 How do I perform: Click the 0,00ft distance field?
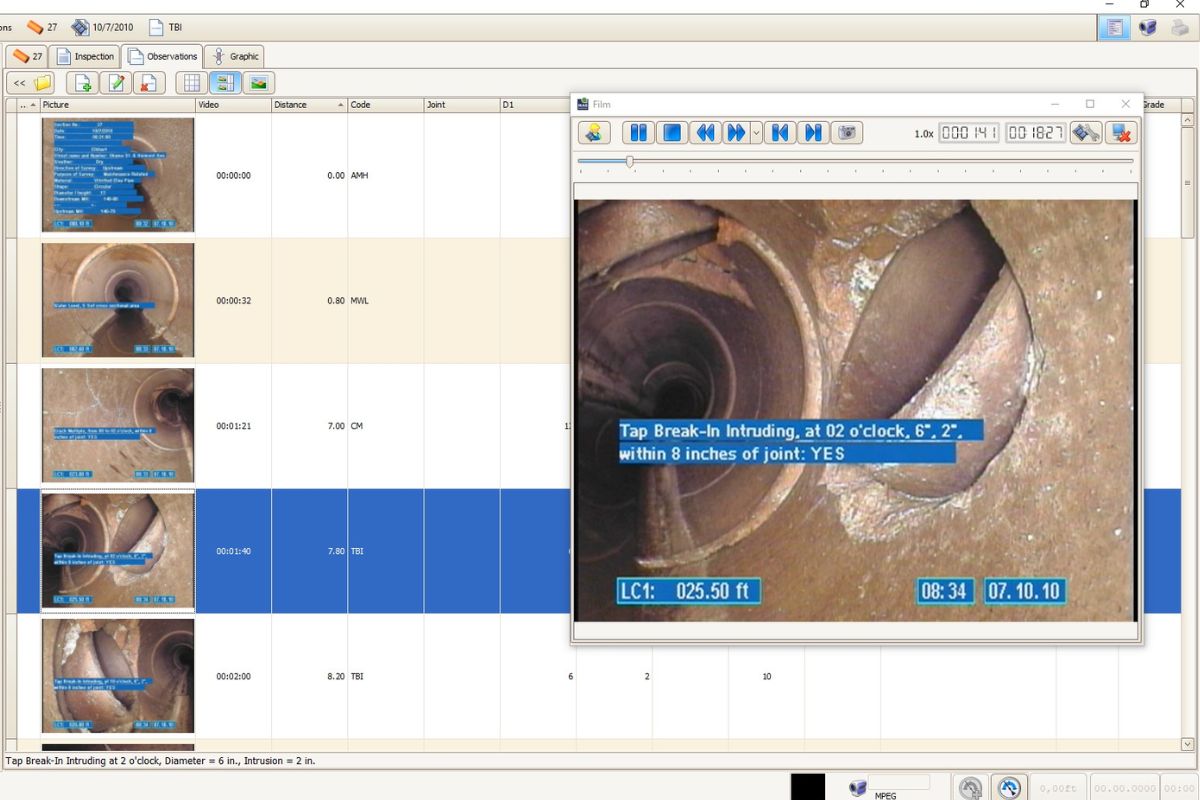[x=1058, y=788]
